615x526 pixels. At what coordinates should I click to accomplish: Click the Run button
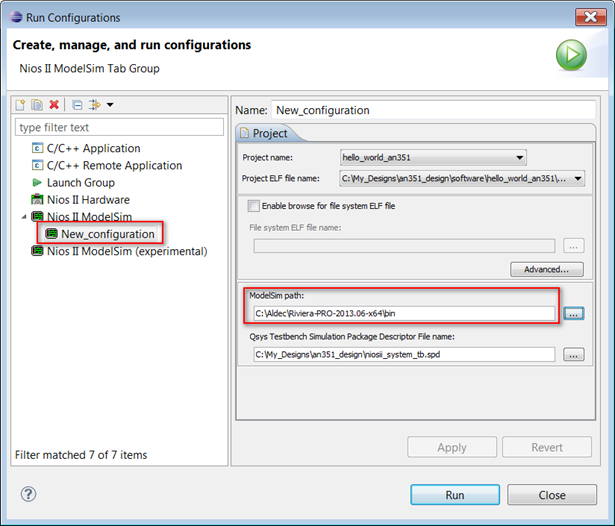[455, 495]
